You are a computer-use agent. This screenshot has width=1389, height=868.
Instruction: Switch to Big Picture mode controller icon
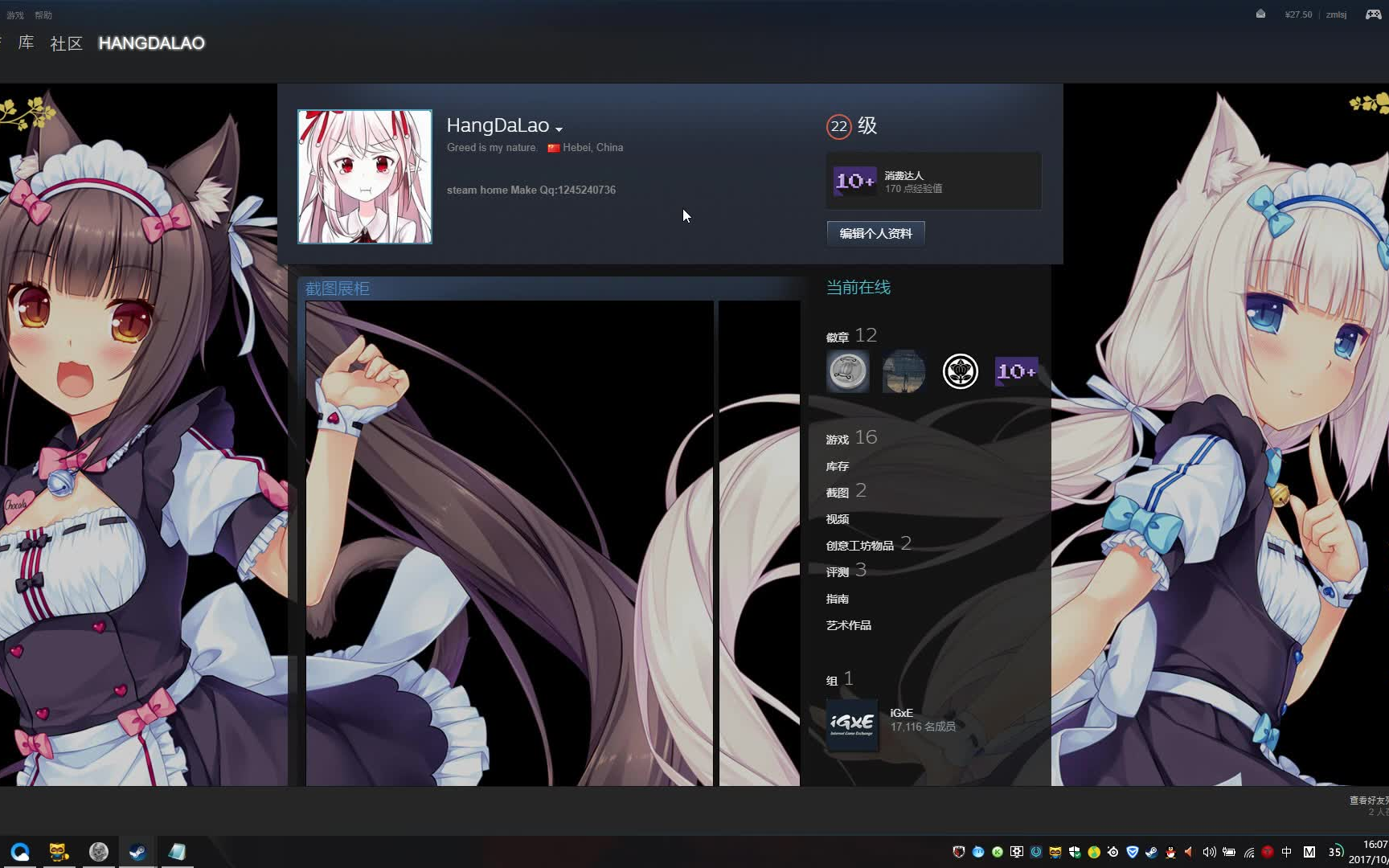1374,14
